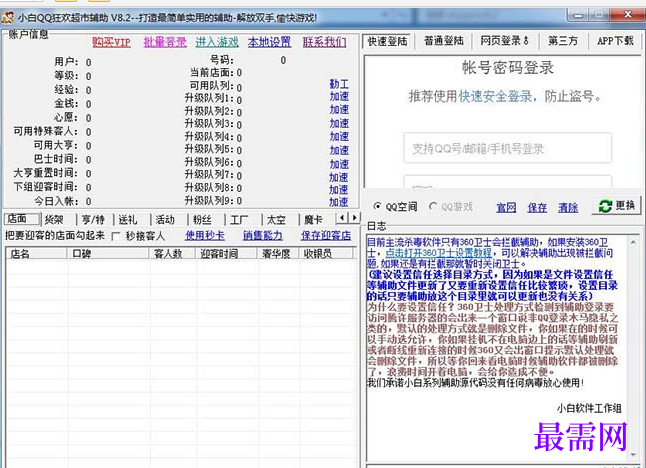
Task: Click the 使用秒卡 link
Action: pyautogui.click(x=205, y=236)
